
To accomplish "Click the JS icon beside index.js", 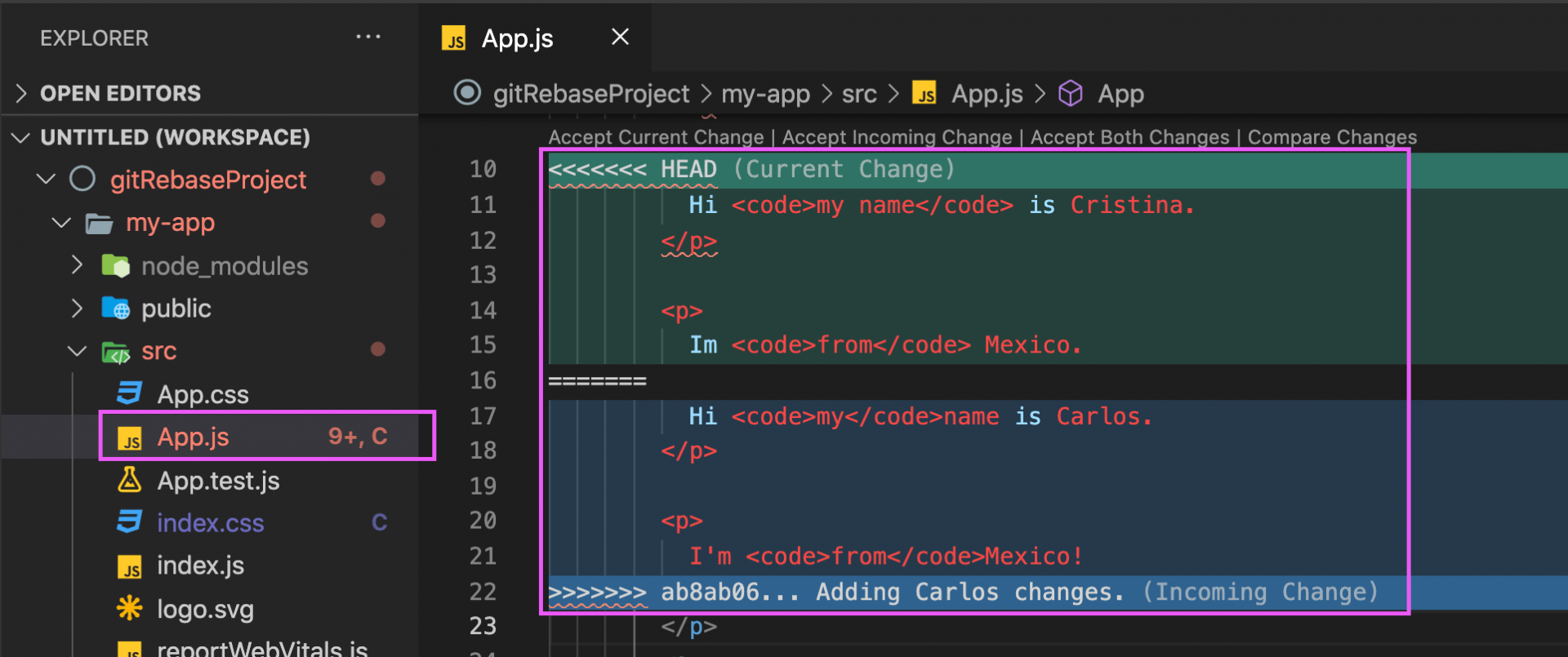I will pos(130,566).
